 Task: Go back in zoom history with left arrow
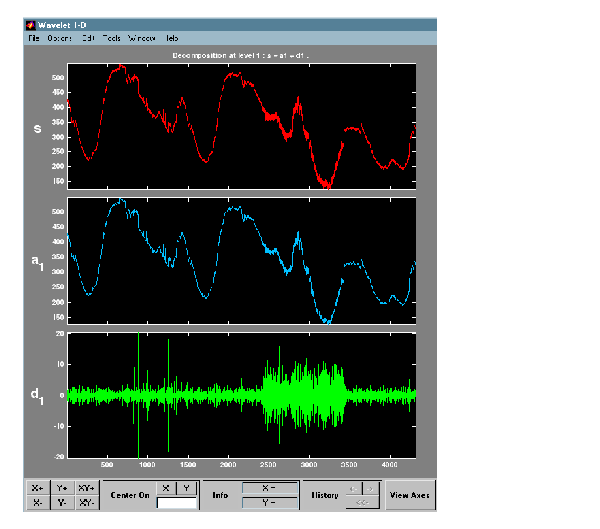pos(352,488)
